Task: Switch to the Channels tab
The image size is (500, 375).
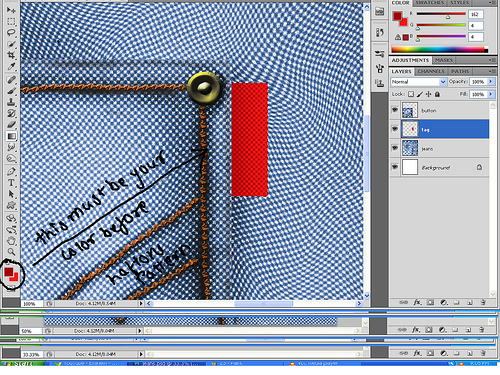Action: point(431,71)
